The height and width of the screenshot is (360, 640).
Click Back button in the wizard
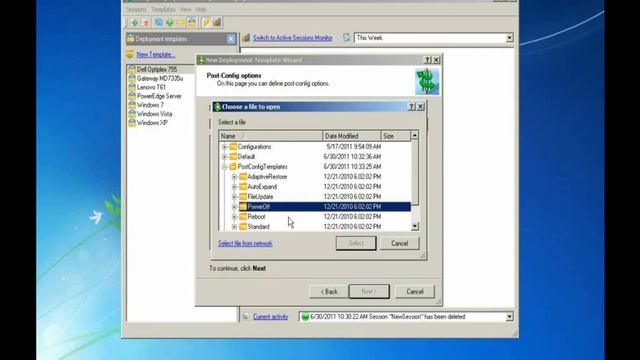tap(329, 291)
